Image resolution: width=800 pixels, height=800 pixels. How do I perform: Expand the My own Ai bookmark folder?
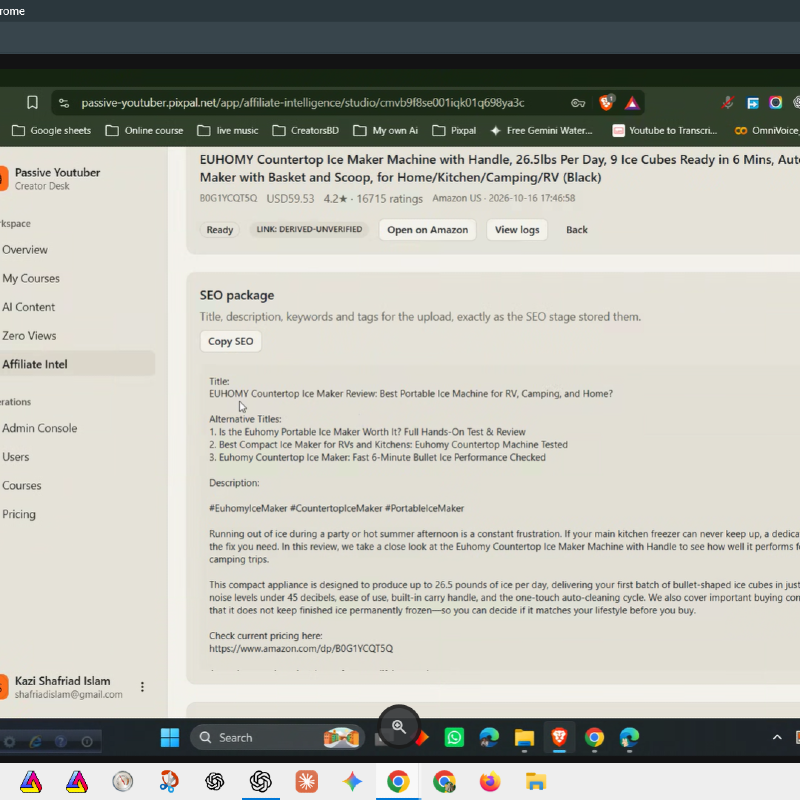coord(385,131)
